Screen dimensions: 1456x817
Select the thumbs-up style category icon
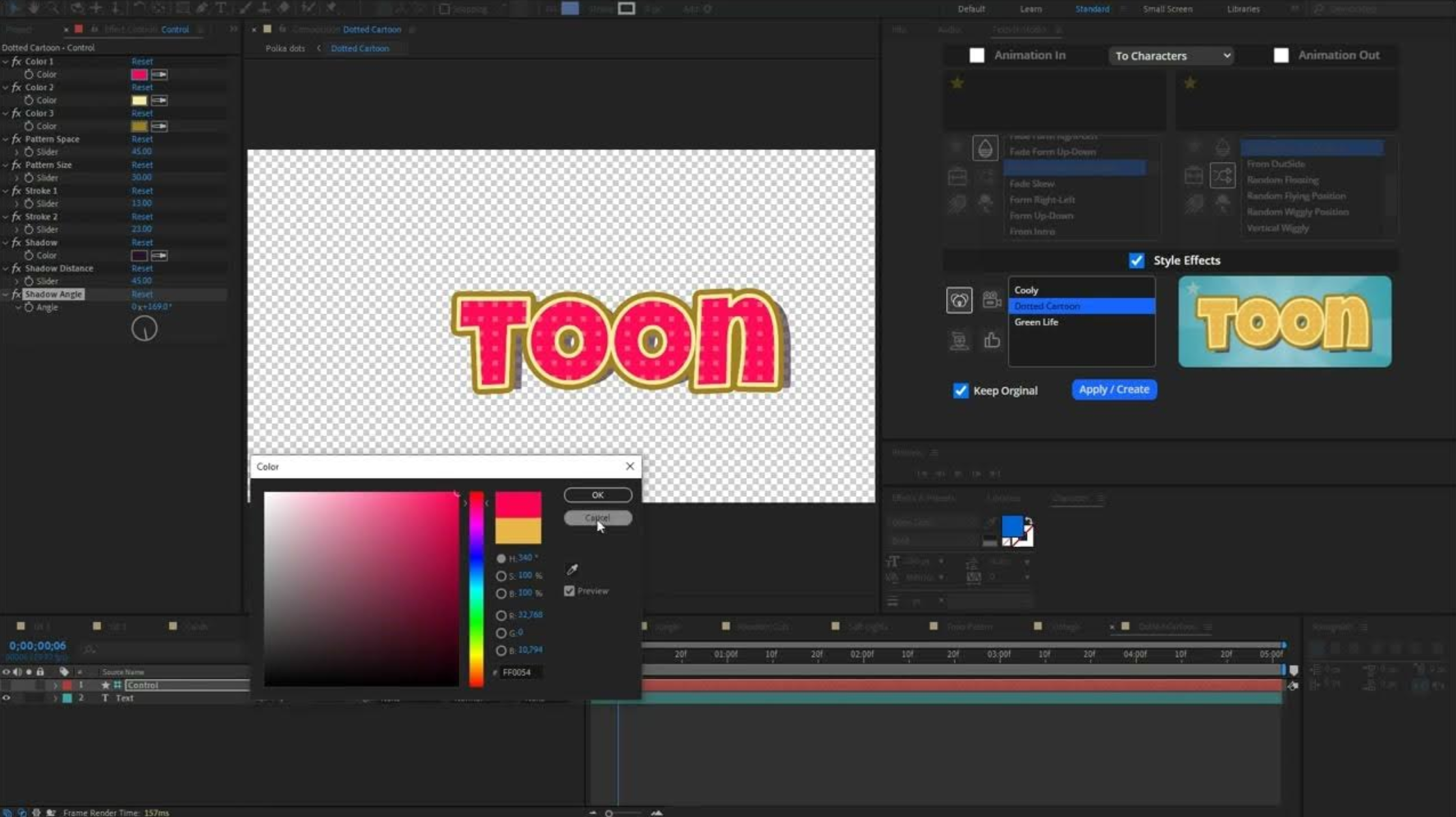pos(992,340)
